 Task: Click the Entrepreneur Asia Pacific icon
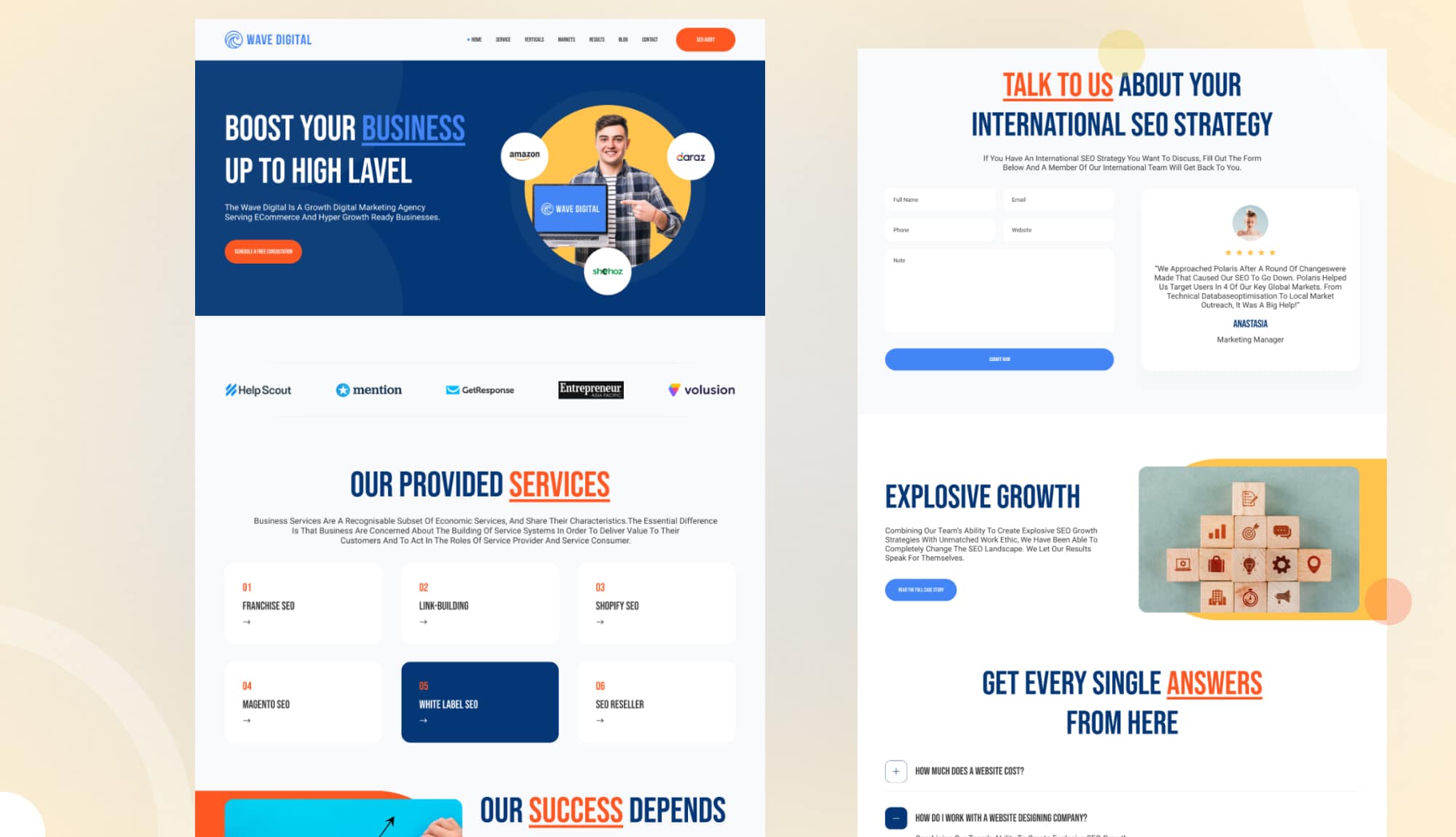(x=591, y=389)
